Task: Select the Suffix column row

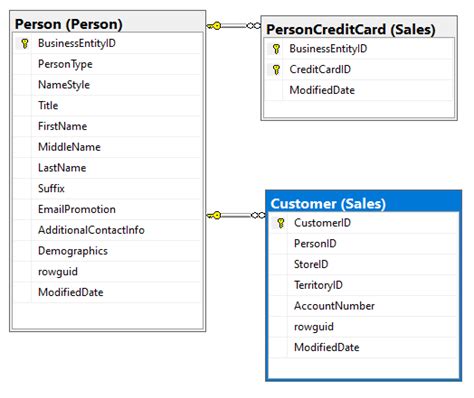Action: [x=108, y=189]
